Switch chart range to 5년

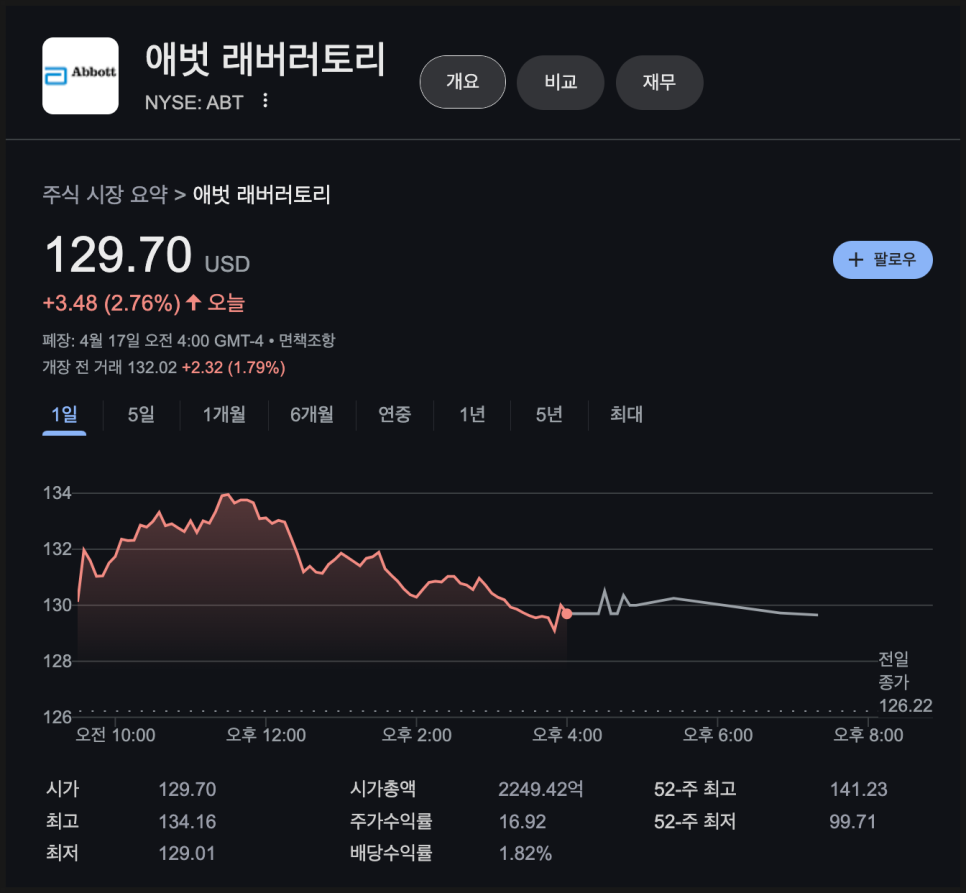point(549,414)
